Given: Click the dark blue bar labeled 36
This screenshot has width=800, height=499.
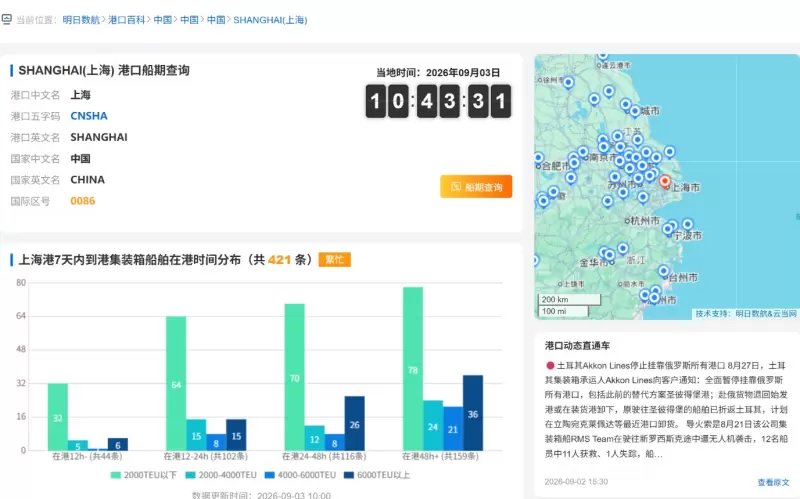Looking at the screenshot, I should 473,413.
